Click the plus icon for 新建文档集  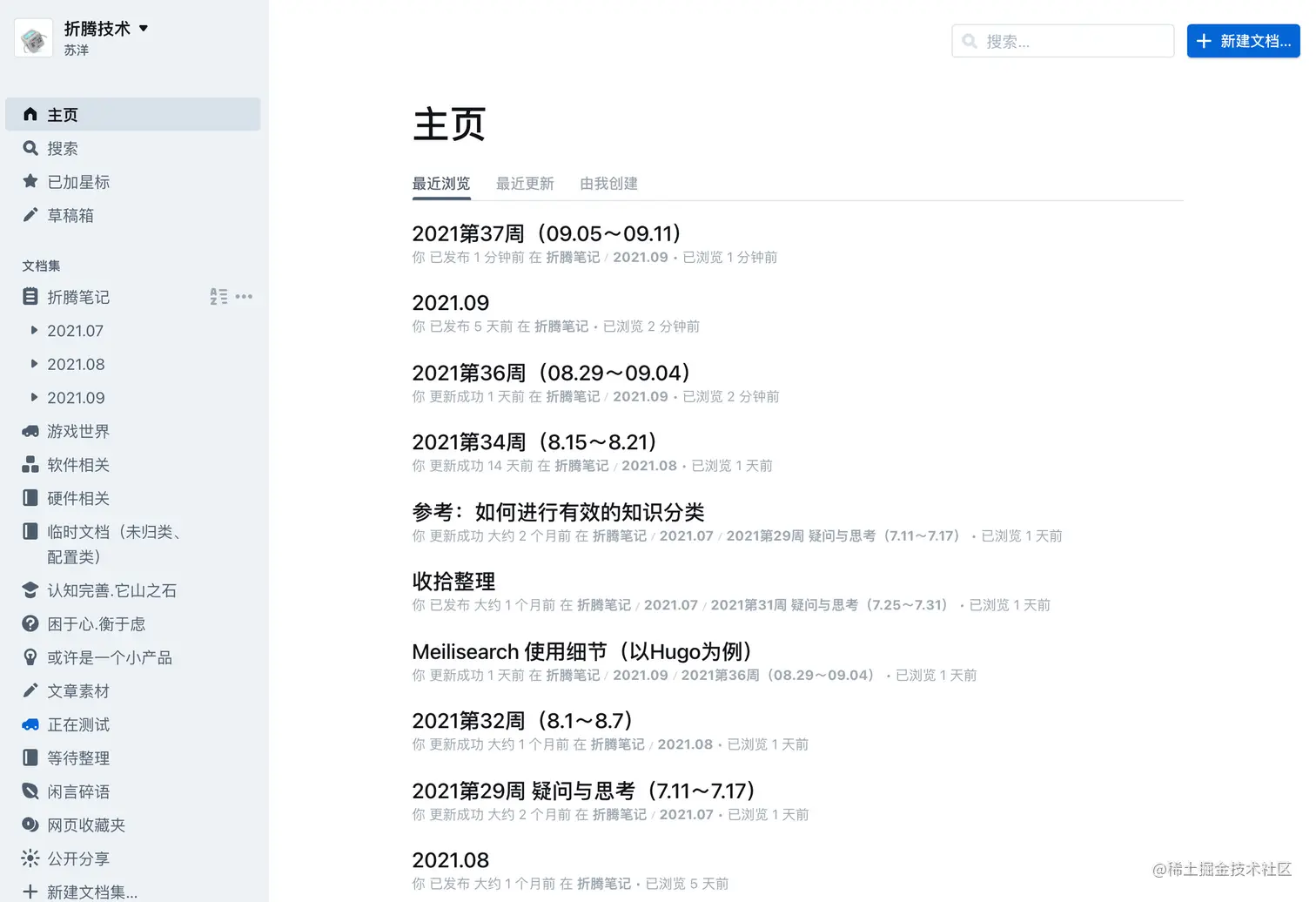[30, 892]
